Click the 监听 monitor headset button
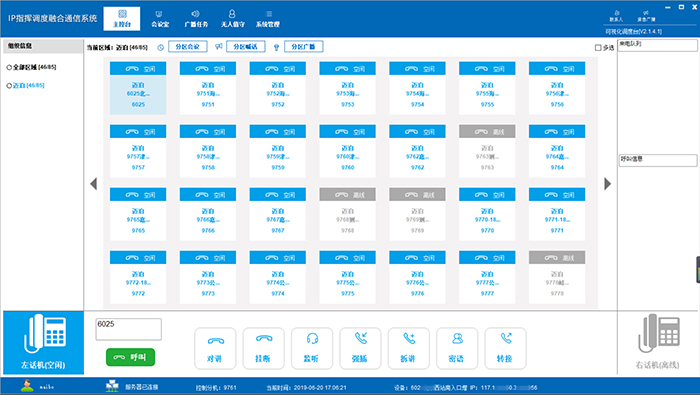 coord(312,349)
